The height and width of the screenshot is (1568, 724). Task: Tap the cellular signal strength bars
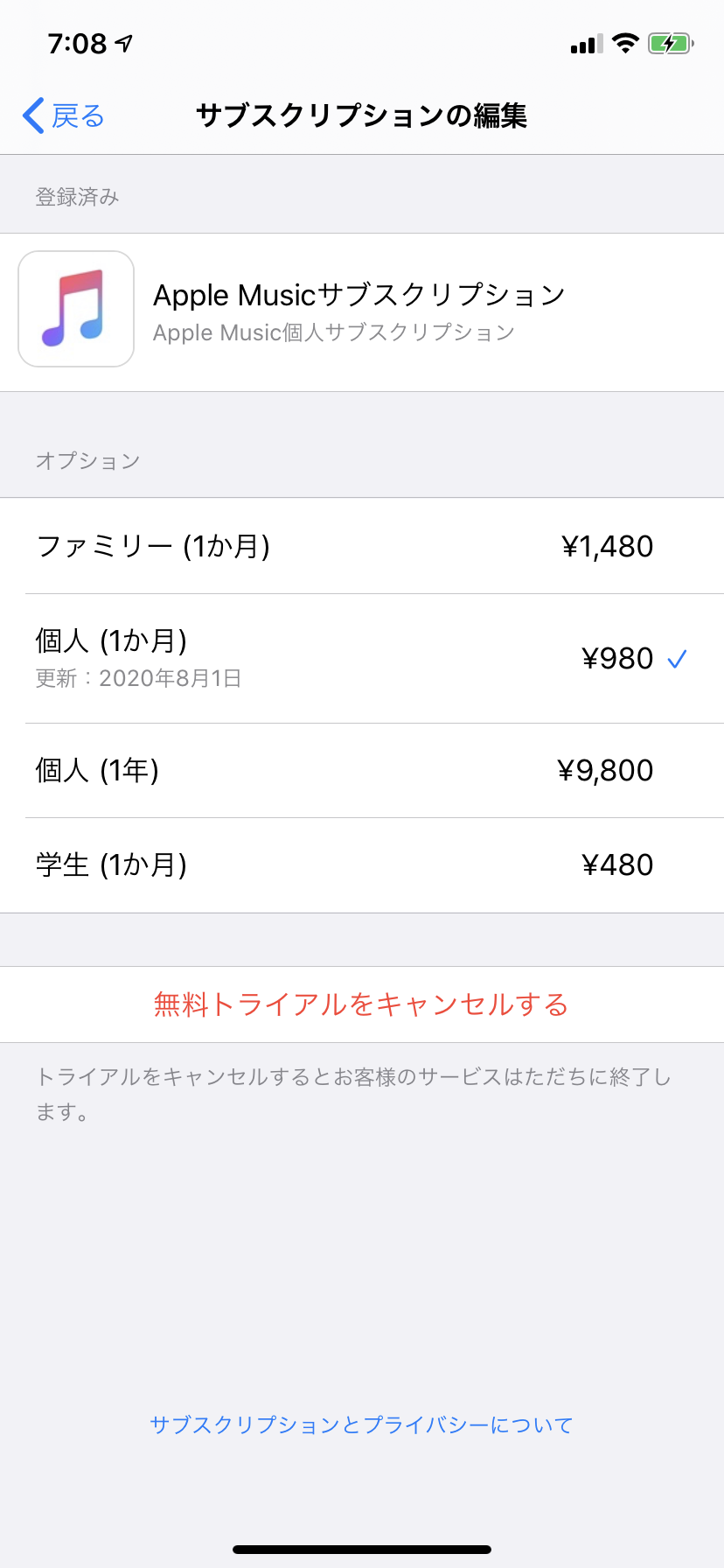pyautogui.click(x=586, y=44)
